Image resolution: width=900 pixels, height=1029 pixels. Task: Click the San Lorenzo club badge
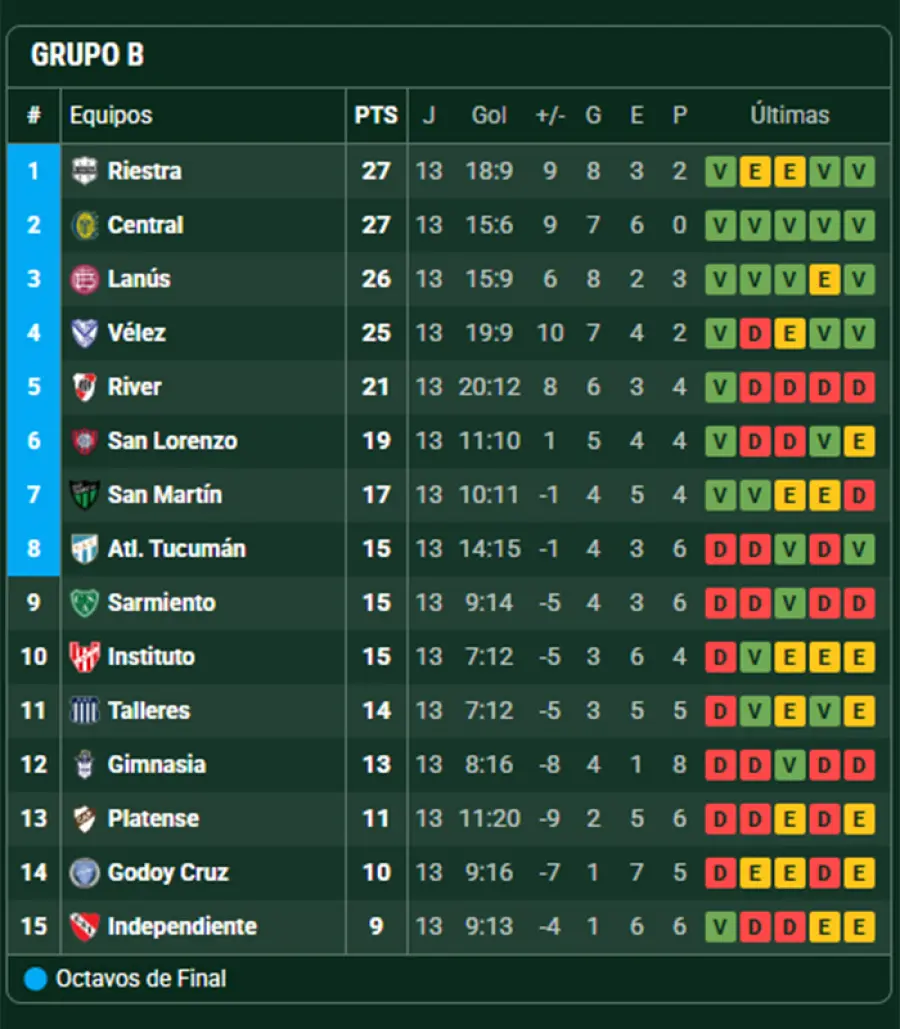(85, 441)
